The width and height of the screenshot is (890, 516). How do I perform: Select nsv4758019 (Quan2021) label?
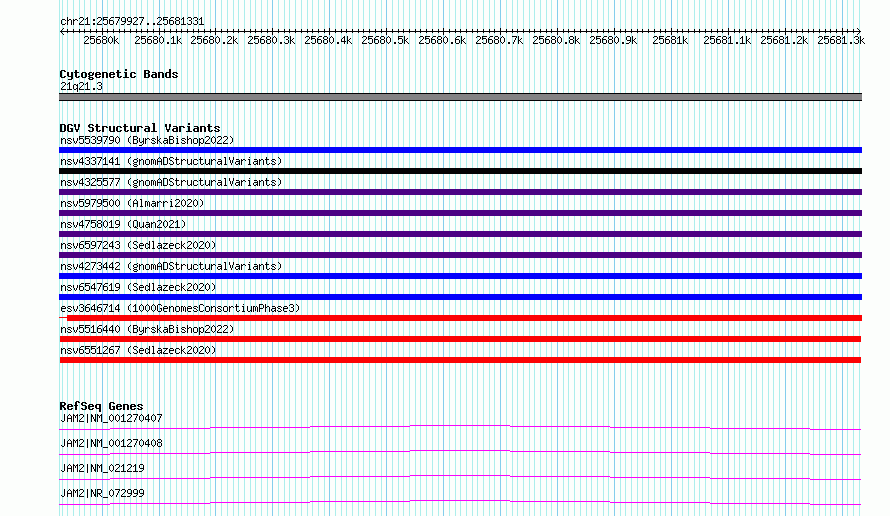click(123, 224)
